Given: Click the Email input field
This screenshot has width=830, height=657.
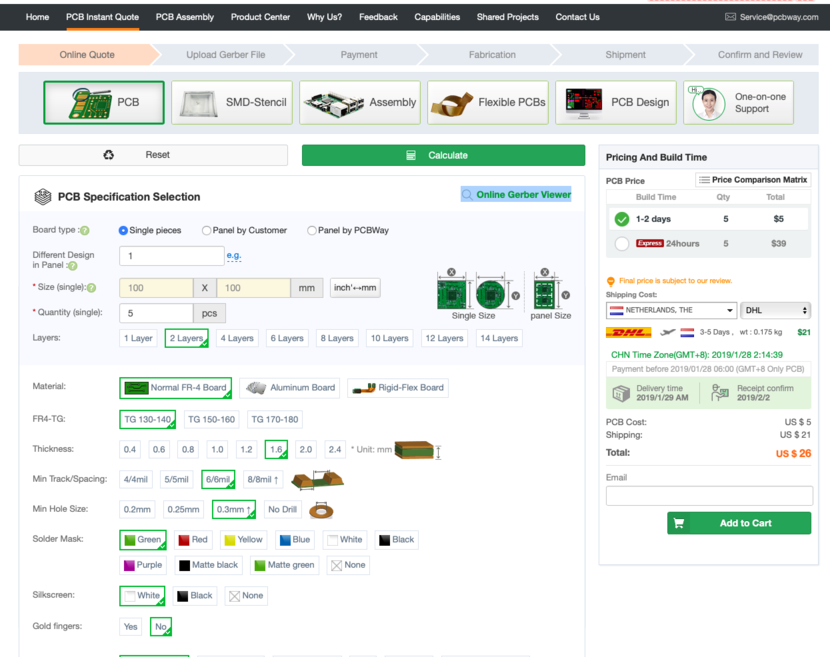Looking at the screenshot, I should click(709, 495).
